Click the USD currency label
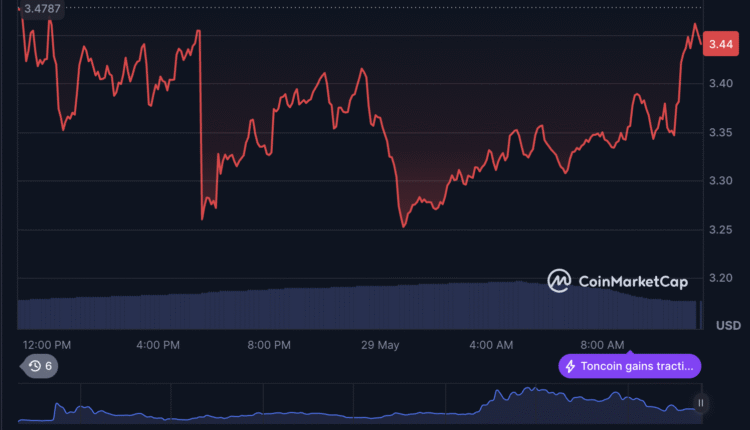This screenshot has width=750, height=430. click(728, 326)
